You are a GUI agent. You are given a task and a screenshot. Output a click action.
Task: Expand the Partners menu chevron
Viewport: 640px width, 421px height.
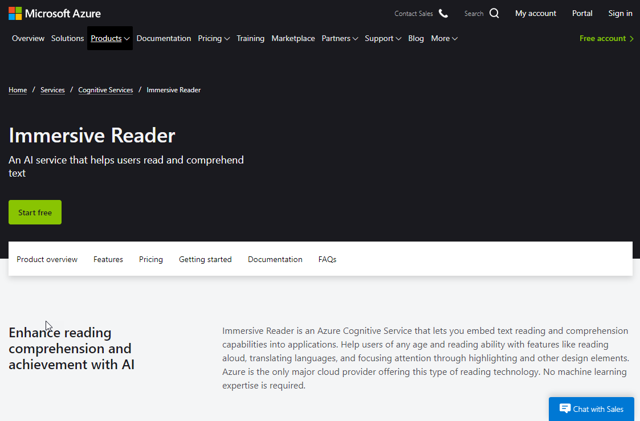click(x=356, y=39)
